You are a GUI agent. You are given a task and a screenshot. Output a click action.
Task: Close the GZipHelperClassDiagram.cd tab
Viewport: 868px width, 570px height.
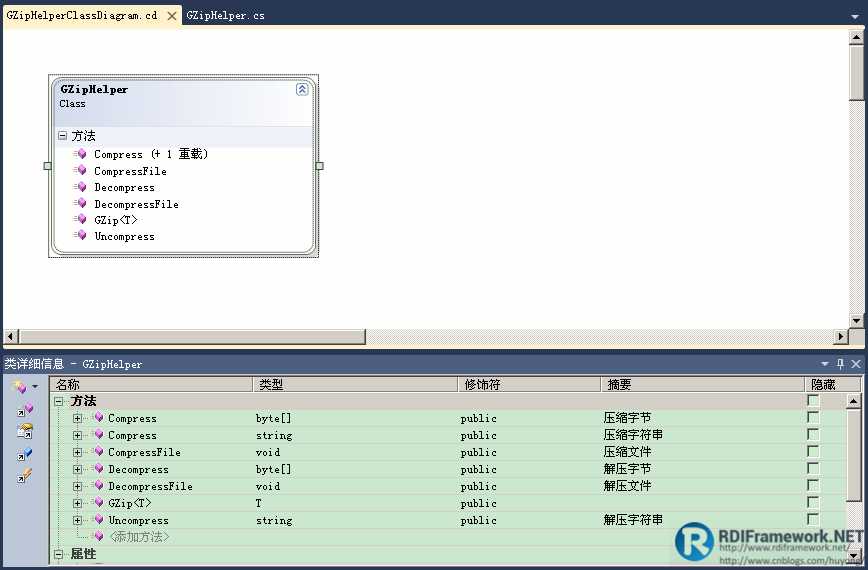coord(172,16)
